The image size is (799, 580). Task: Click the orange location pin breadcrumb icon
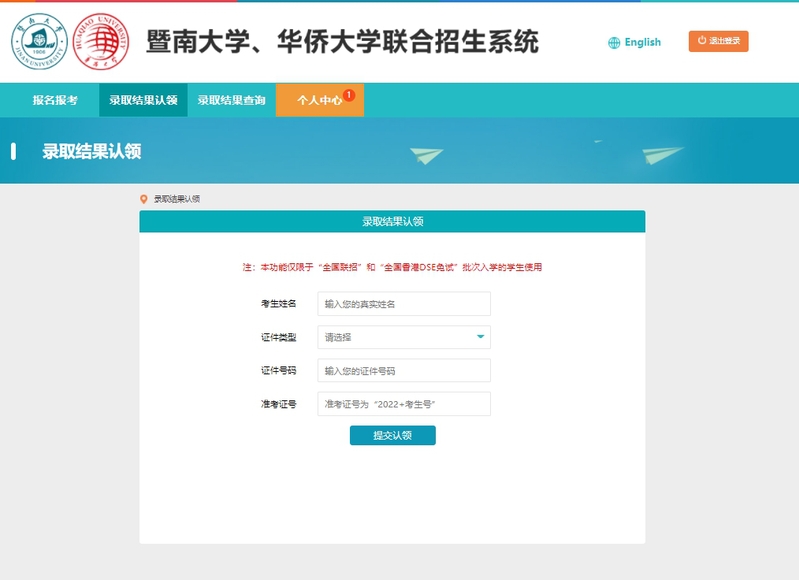(144, 199)
